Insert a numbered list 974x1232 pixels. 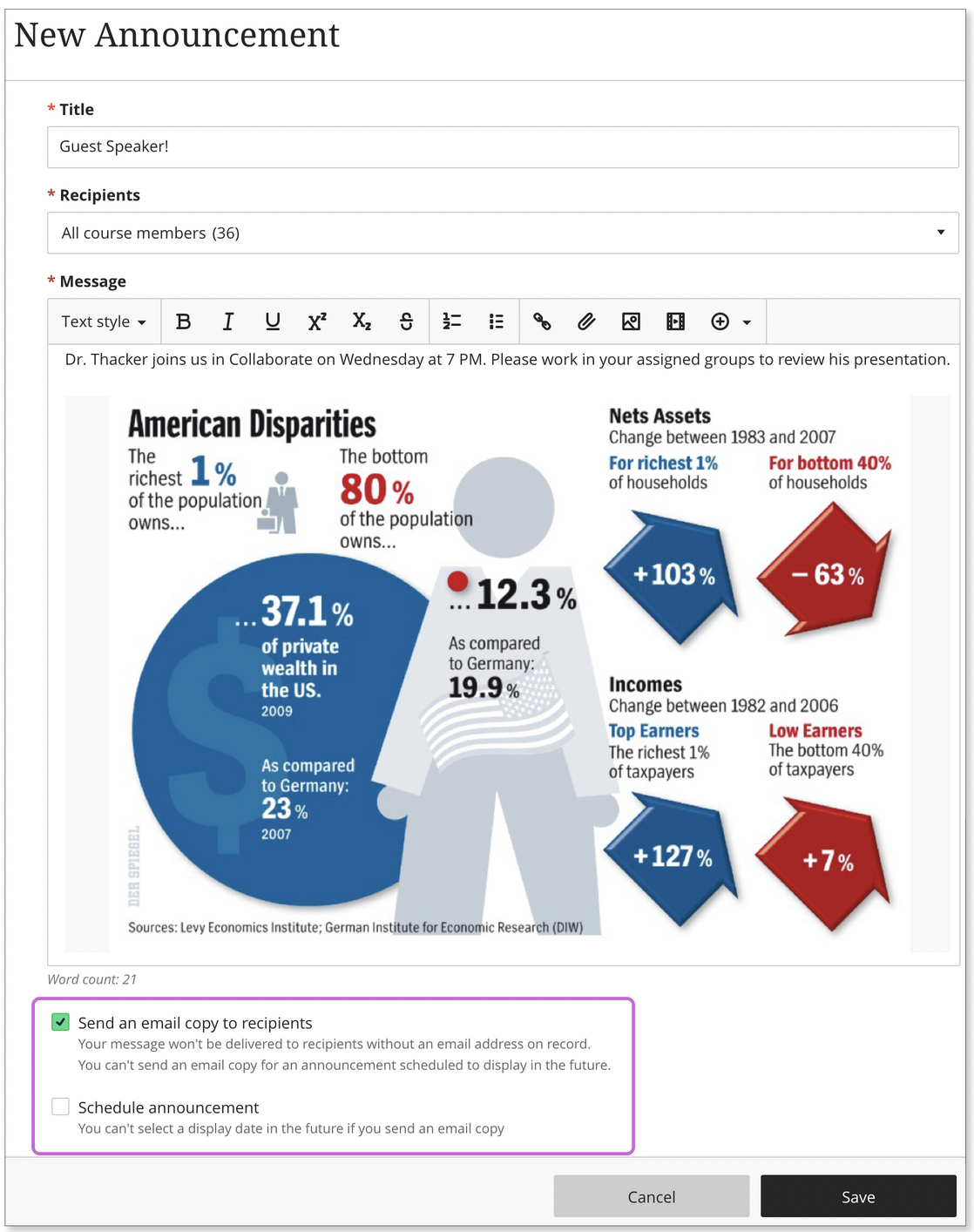452,322
